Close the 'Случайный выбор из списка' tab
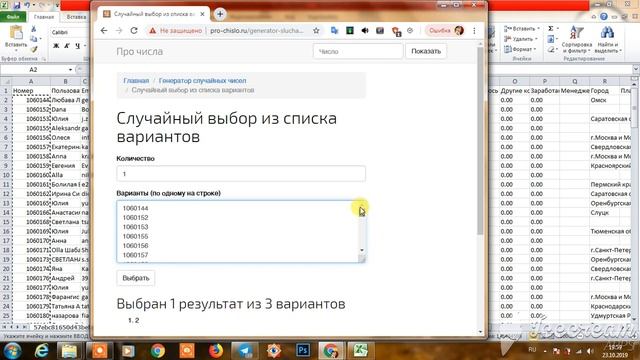640x360 pixels. (202, 14)
